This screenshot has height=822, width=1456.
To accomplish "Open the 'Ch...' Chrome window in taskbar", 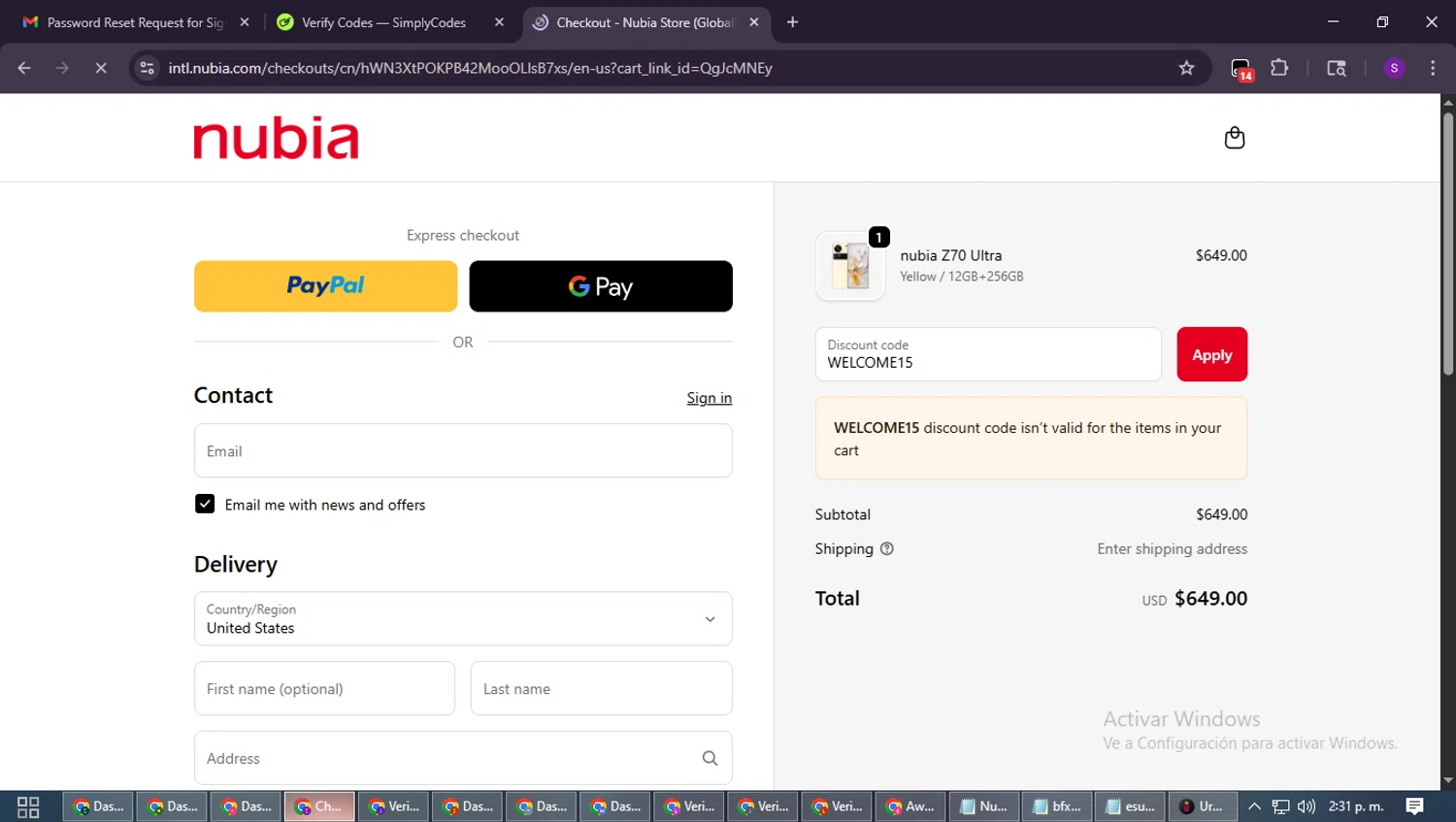I will click(x=319, y=806).
